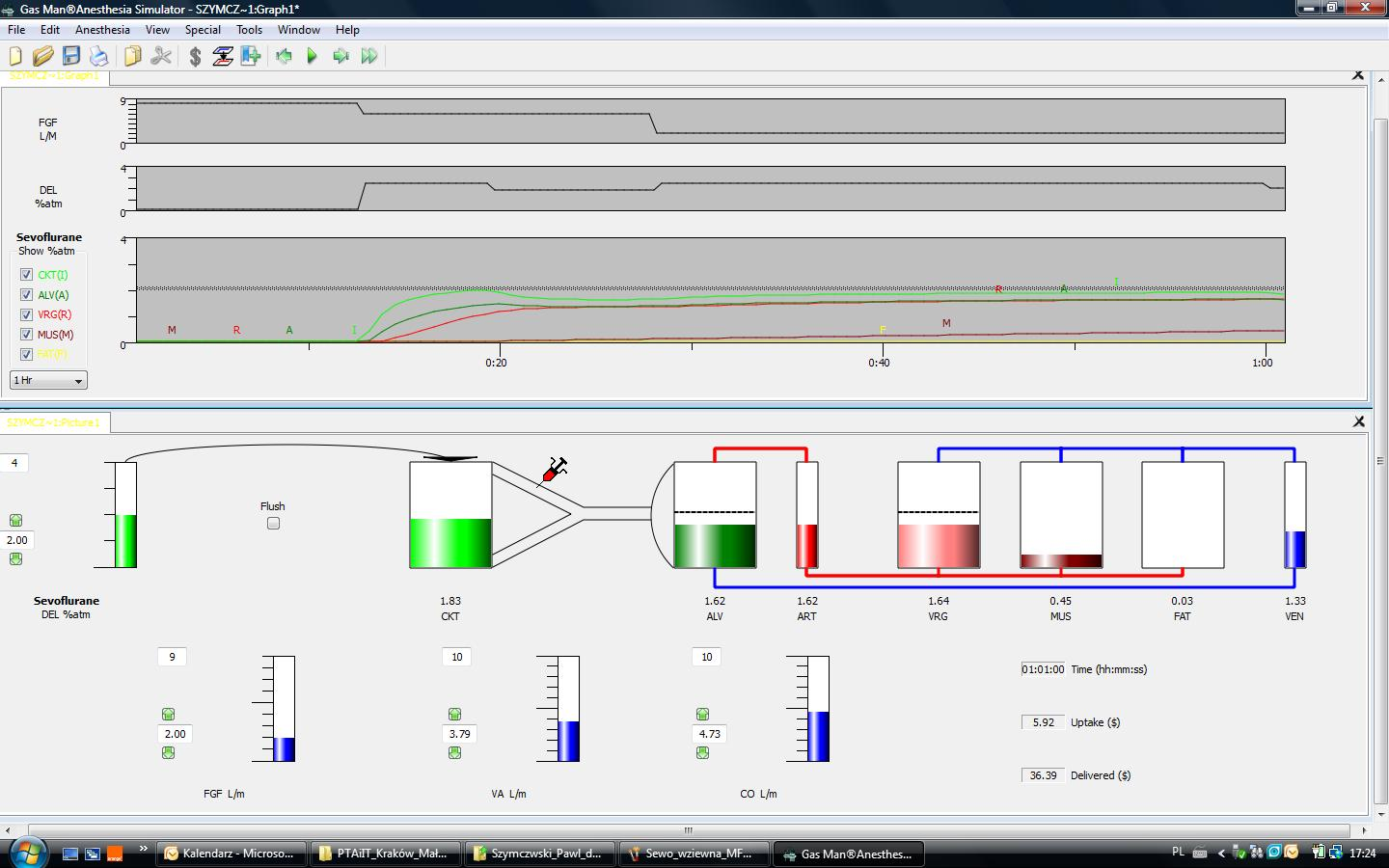Open PTAiIT_Kraków taskbar button
Image resolution: width=1389 pixels, height=868 pixels.
coord(386,854)
